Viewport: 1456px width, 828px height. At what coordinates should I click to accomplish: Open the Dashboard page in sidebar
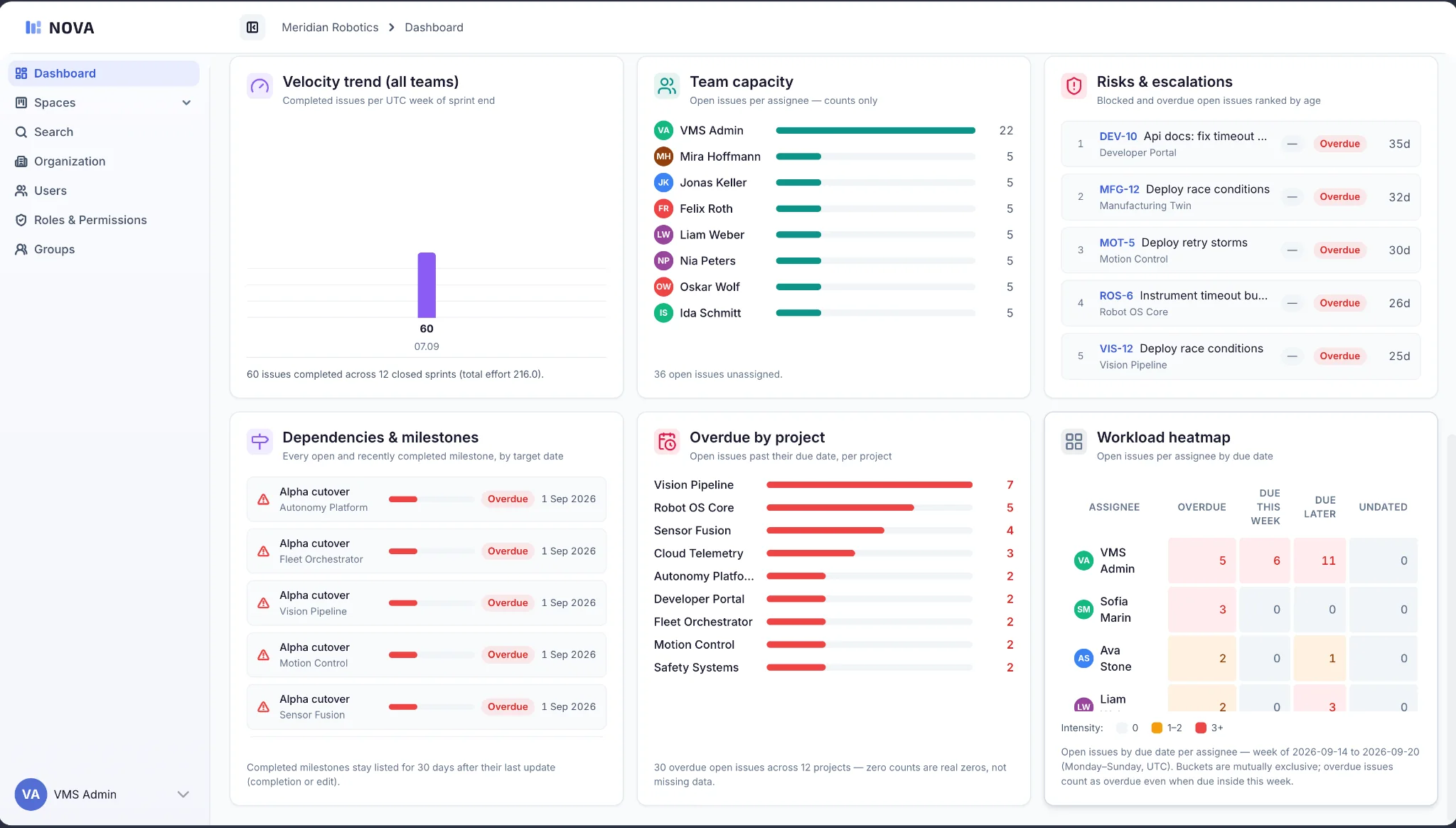tap(104, 73)
